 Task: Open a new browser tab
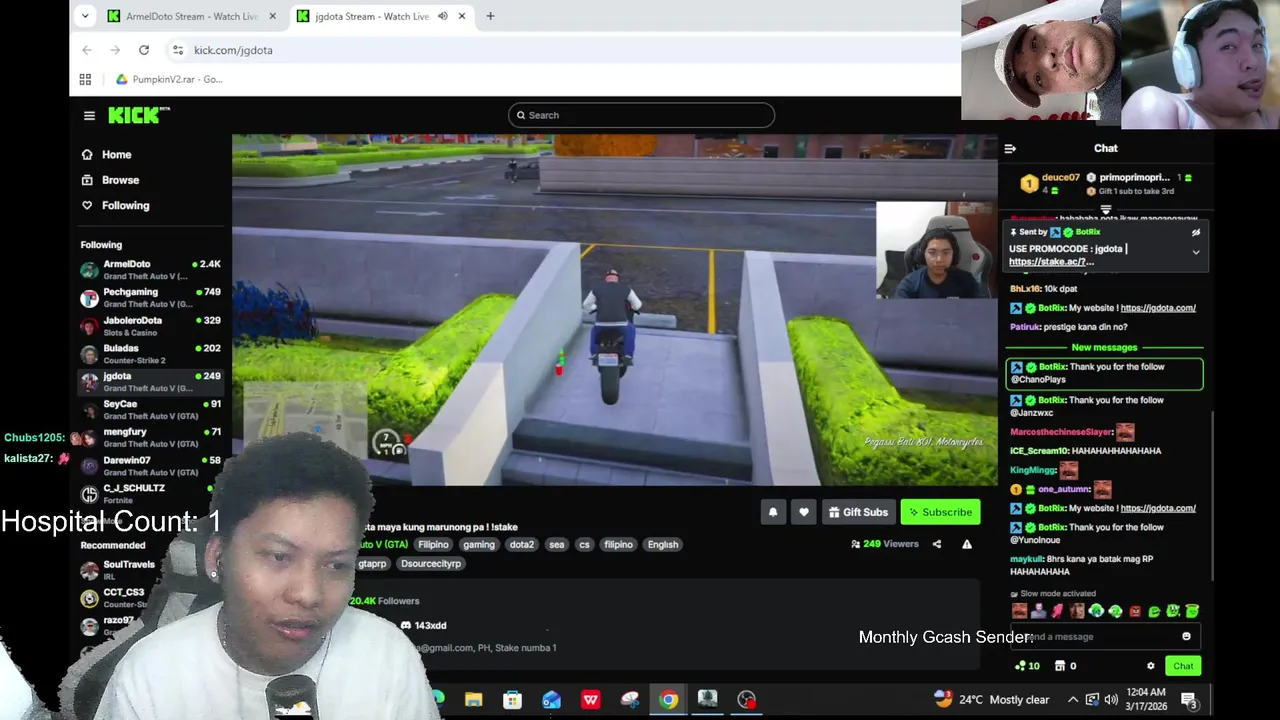pos(490,16)
